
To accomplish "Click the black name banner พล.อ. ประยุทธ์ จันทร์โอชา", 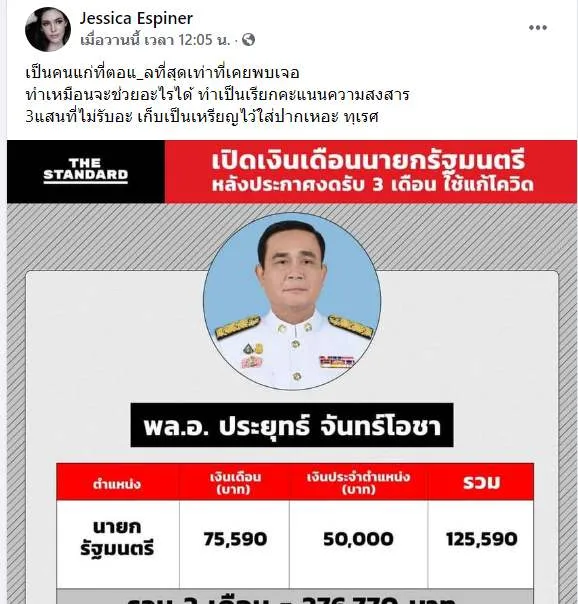I will (292, 425).
